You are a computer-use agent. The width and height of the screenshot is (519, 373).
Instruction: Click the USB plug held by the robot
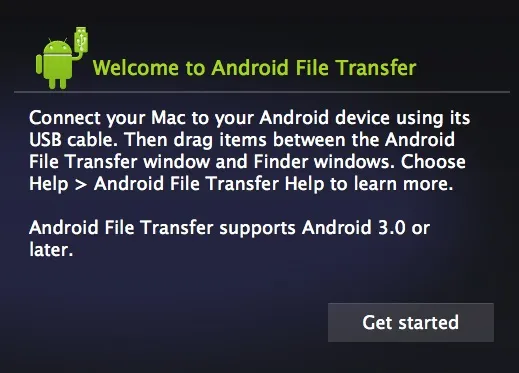(x=81, y=39)
